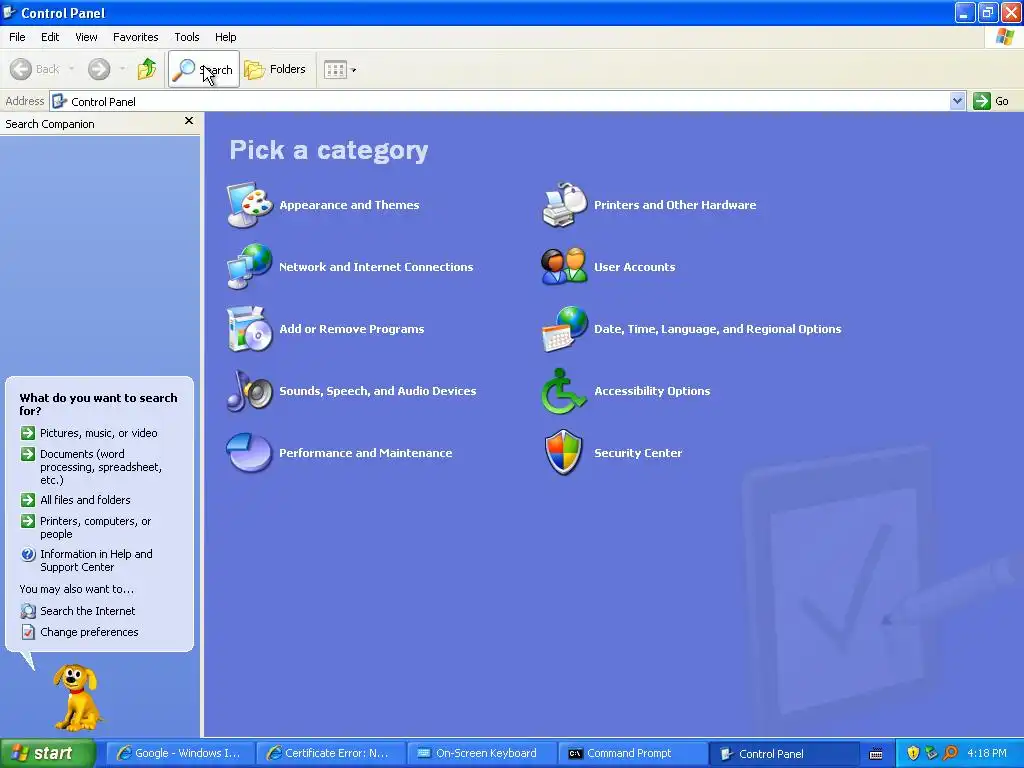Search for Pictures, music, or video

(x=99, y=433)
